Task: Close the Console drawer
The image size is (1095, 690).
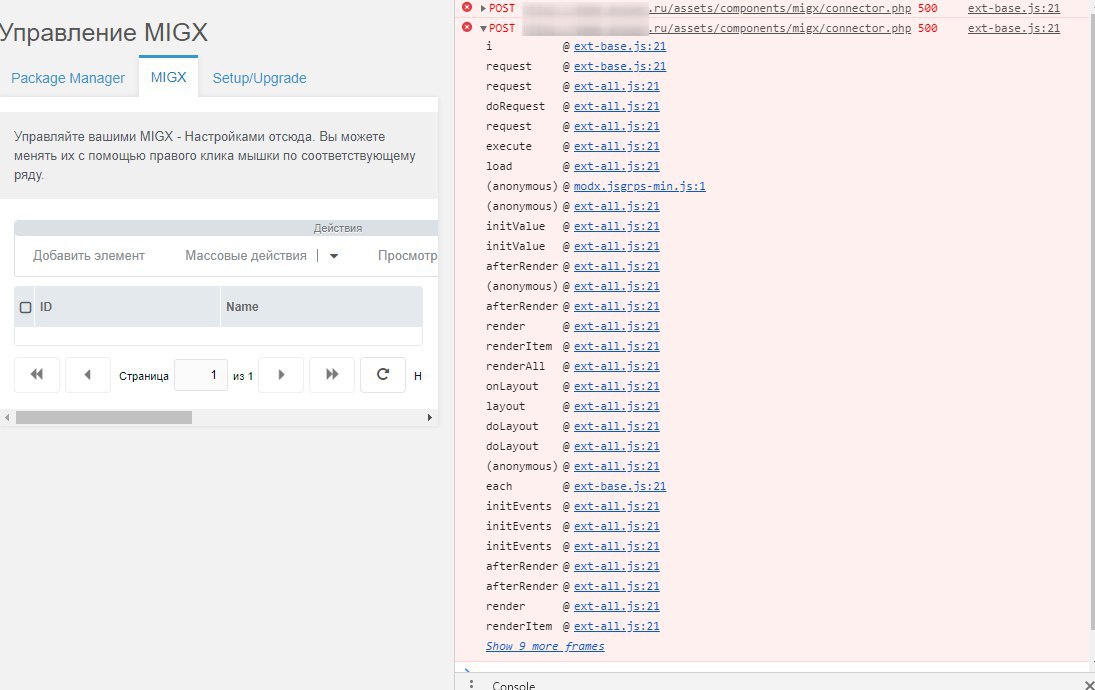Action: pyautogui.click(x=1089, y=685)
